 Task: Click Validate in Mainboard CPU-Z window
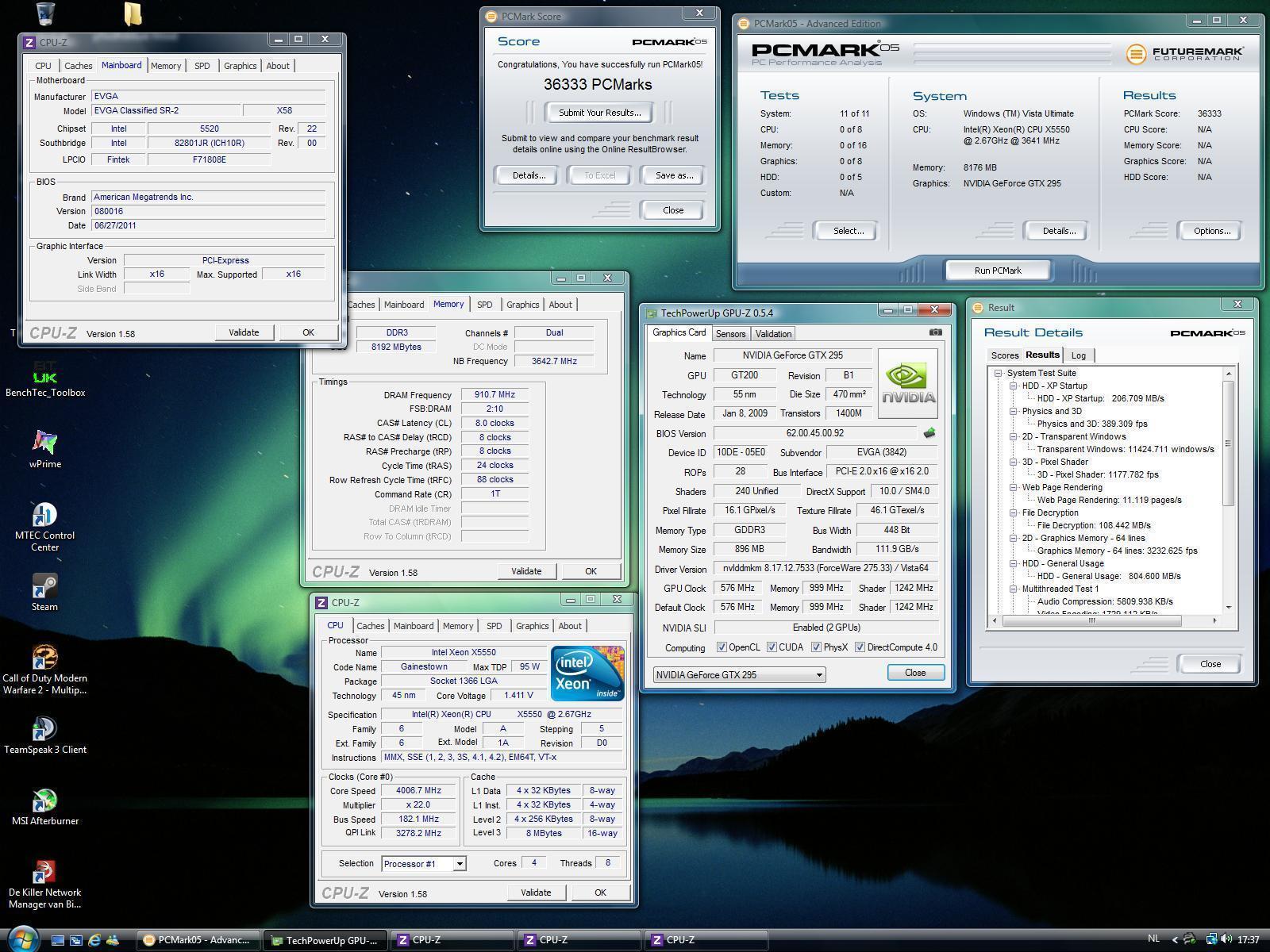(x=244, y=332)
